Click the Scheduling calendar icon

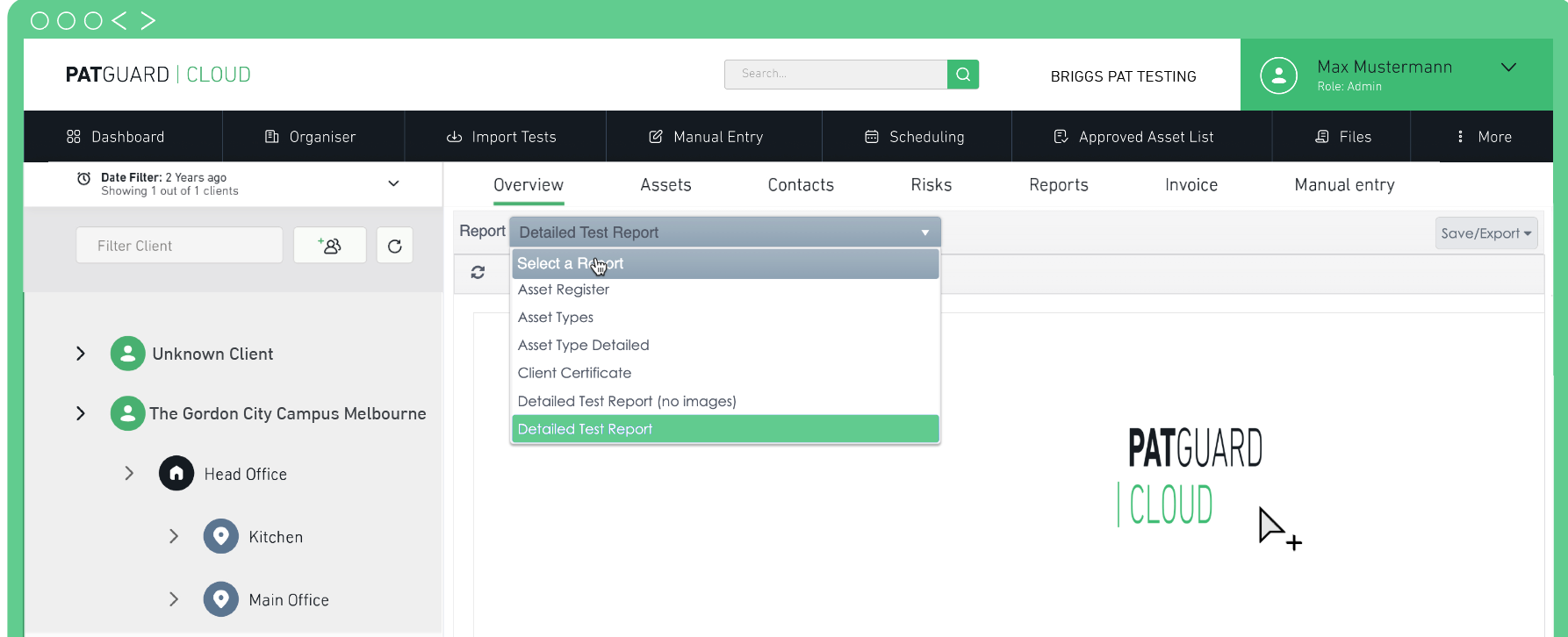pos(872,137)
